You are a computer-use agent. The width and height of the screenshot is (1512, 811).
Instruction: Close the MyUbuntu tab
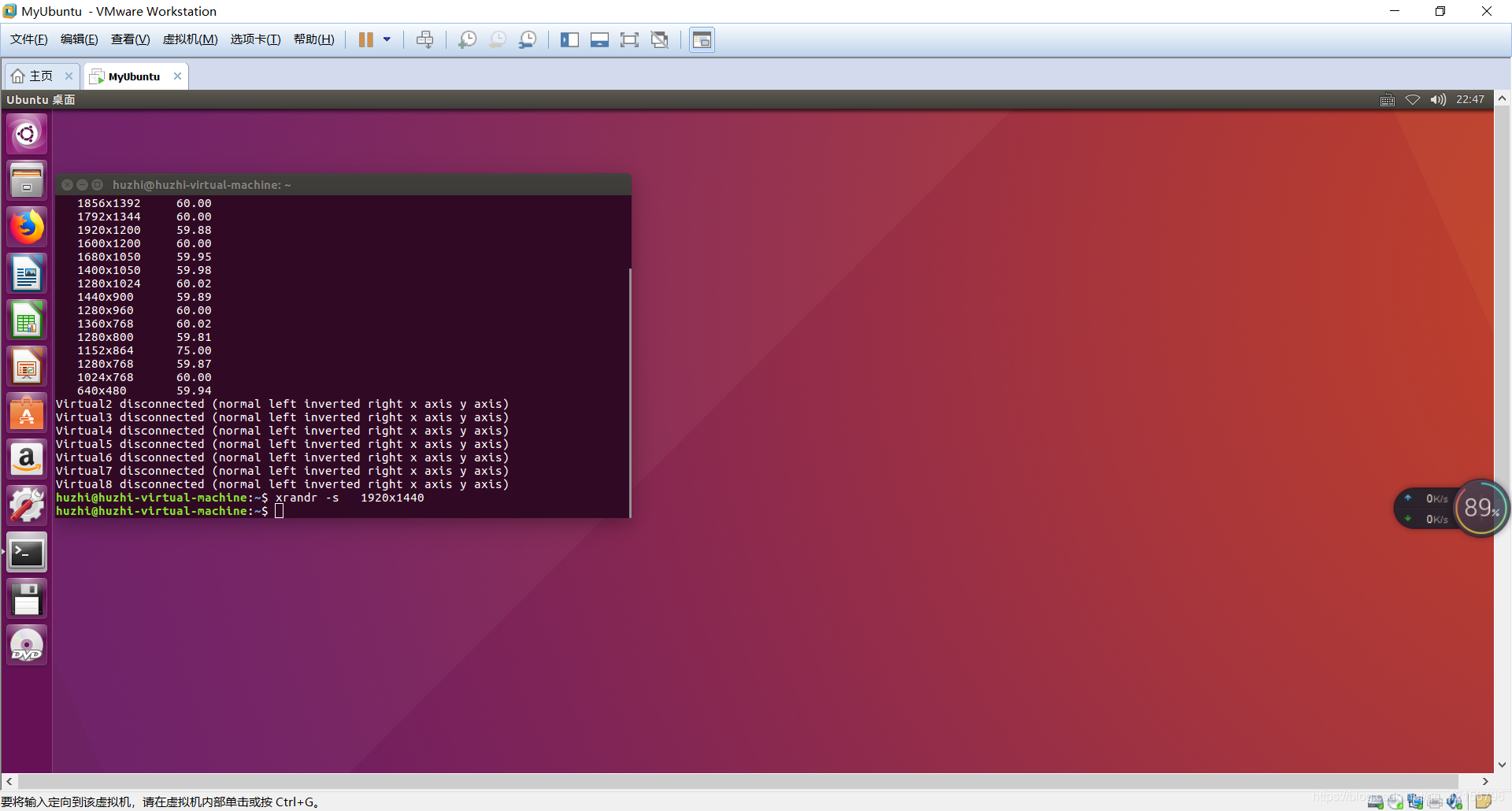[x=177, y=76]
